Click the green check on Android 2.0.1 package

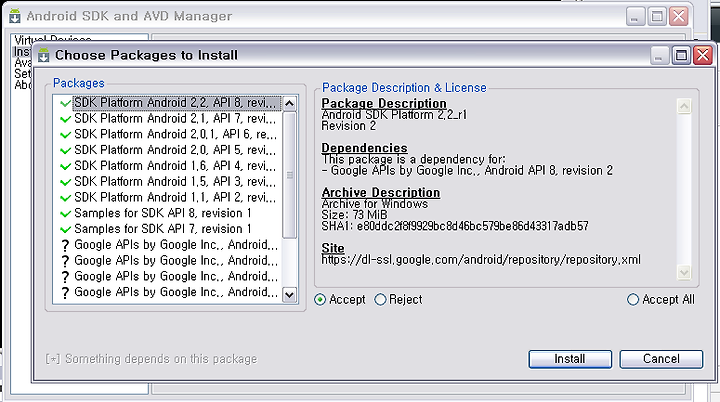(x=65, y=135)
